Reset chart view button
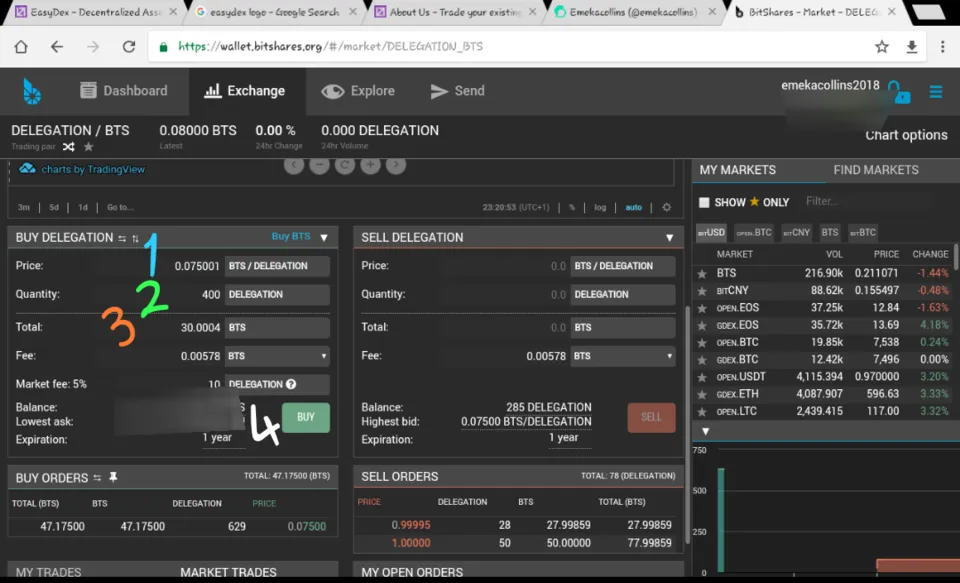 tap(345, 164)
